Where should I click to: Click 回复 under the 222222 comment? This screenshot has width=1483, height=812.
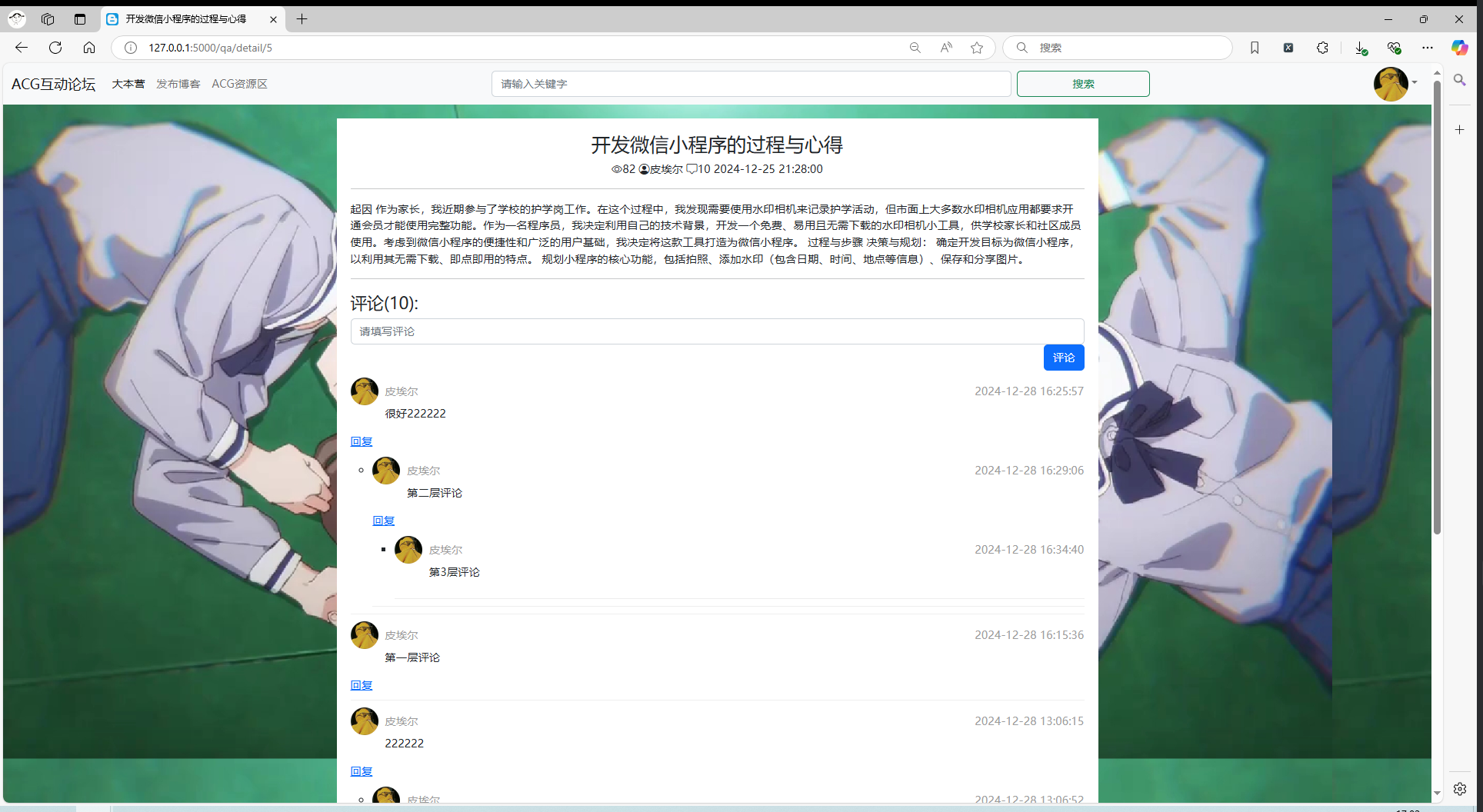[x=362, y=771]
